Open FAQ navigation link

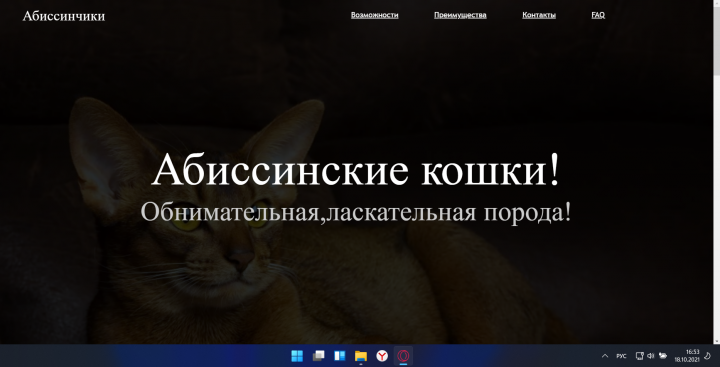(x=598, y=15)
